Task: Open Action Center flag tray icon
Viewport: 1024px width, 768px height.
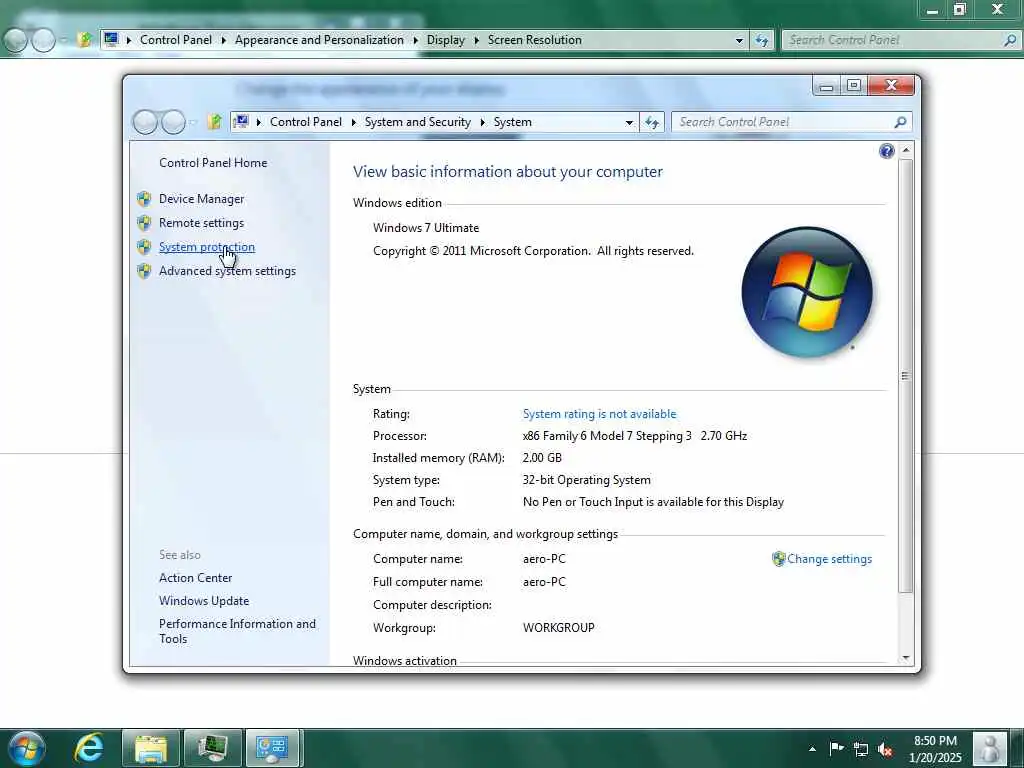Action: coord(837,748)
